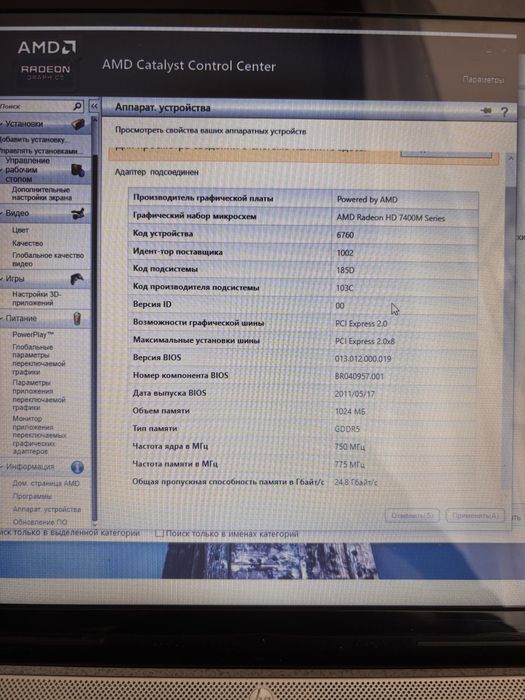This screenshot has height=700, width=525.
Task: Click the Игры gamepad icon
Action: click(x=77, y=279)
